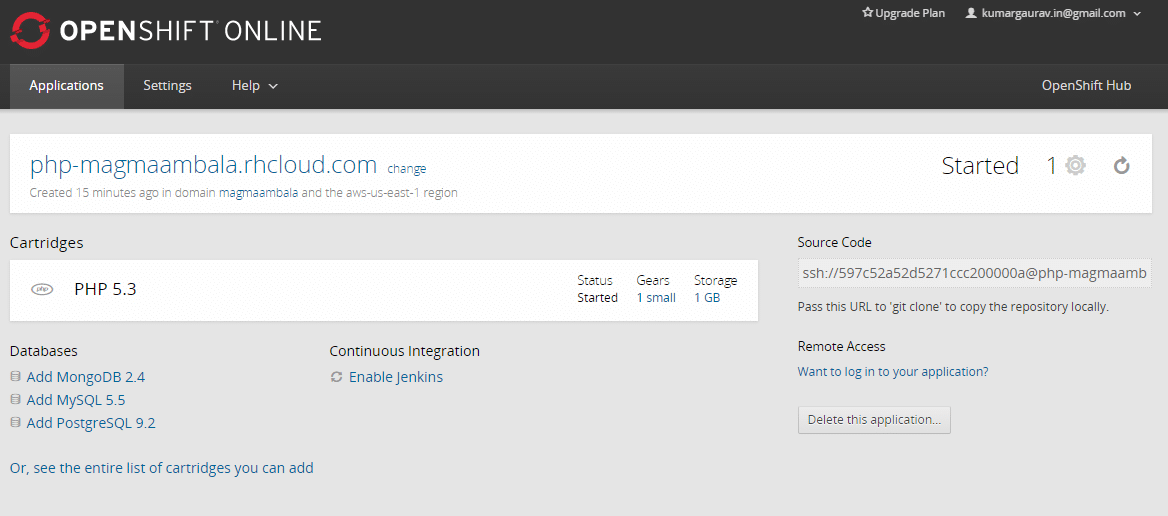The image size is (1168, 516).
Task: Click the gear count number 1
Action: [x=1052, y=165]
